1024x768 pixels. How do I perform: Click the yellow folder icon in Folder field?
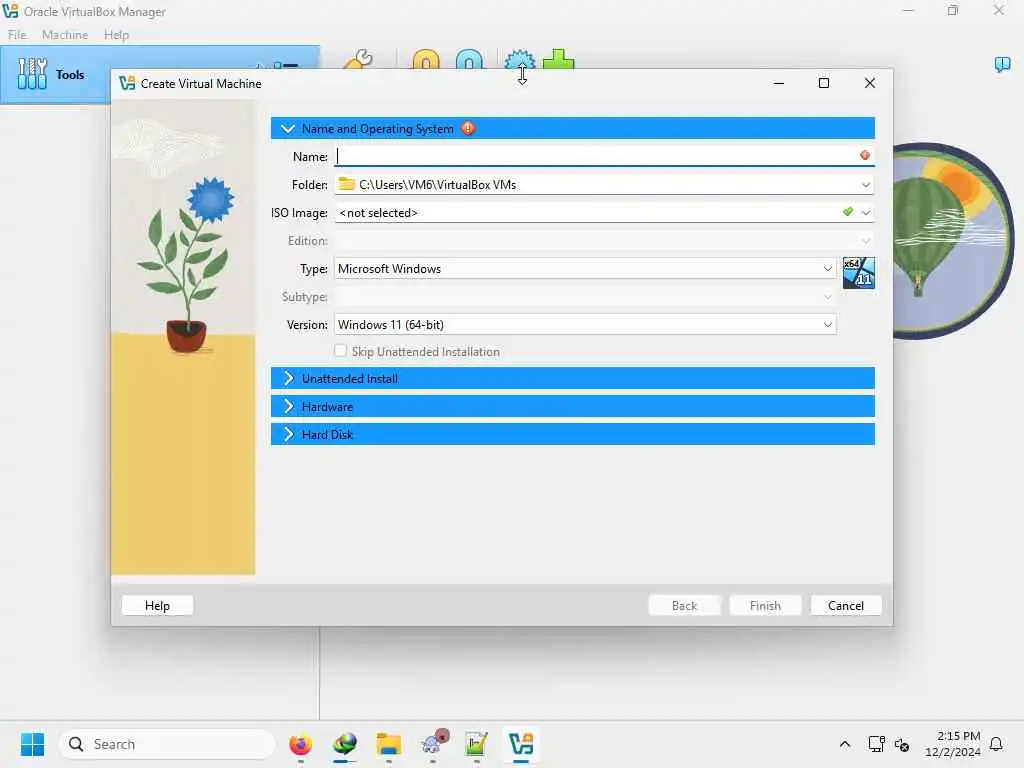click(347, 185)
